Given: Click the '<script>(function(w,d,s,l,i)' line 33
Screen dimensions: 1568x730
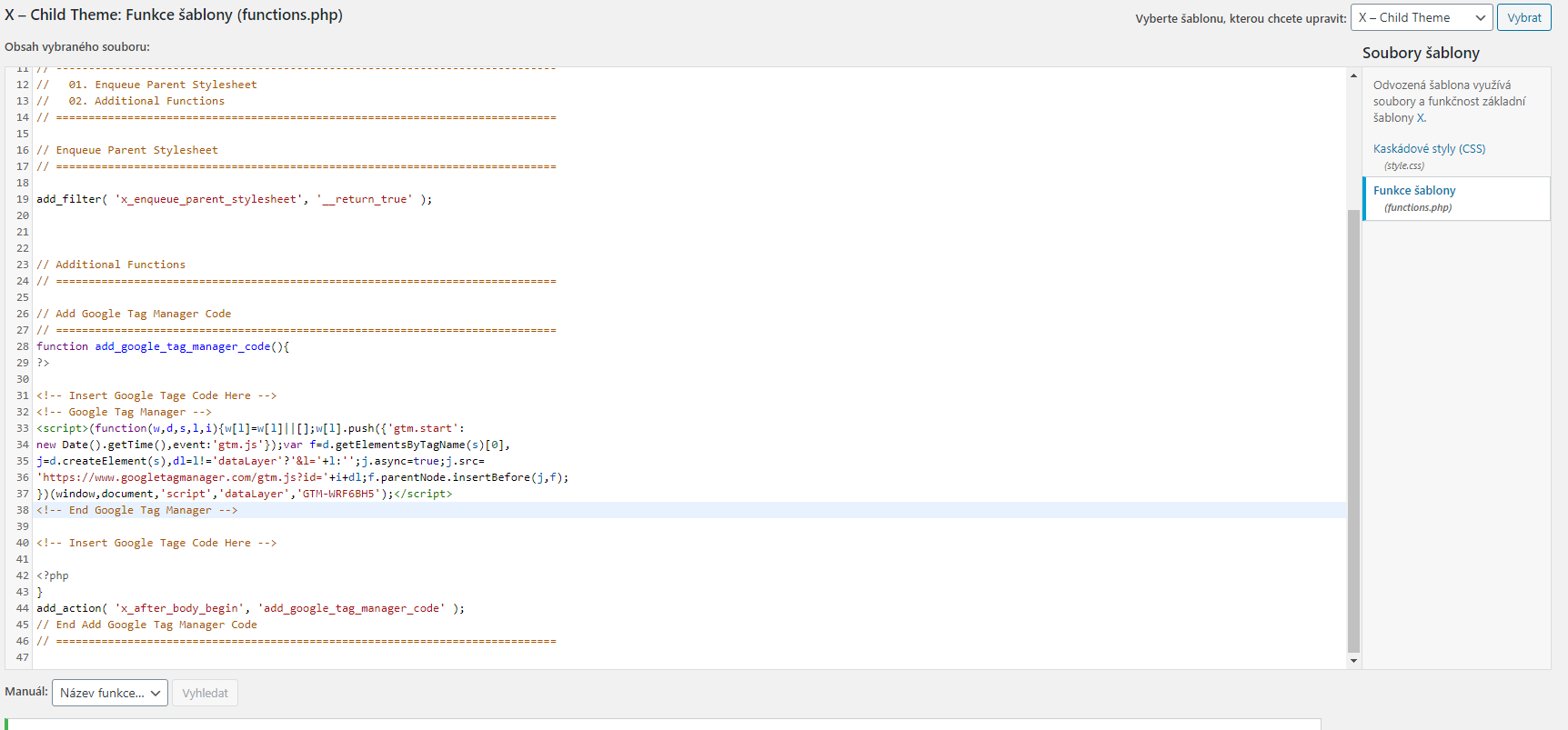Looking at the screenshot, I should click(250, 428).
